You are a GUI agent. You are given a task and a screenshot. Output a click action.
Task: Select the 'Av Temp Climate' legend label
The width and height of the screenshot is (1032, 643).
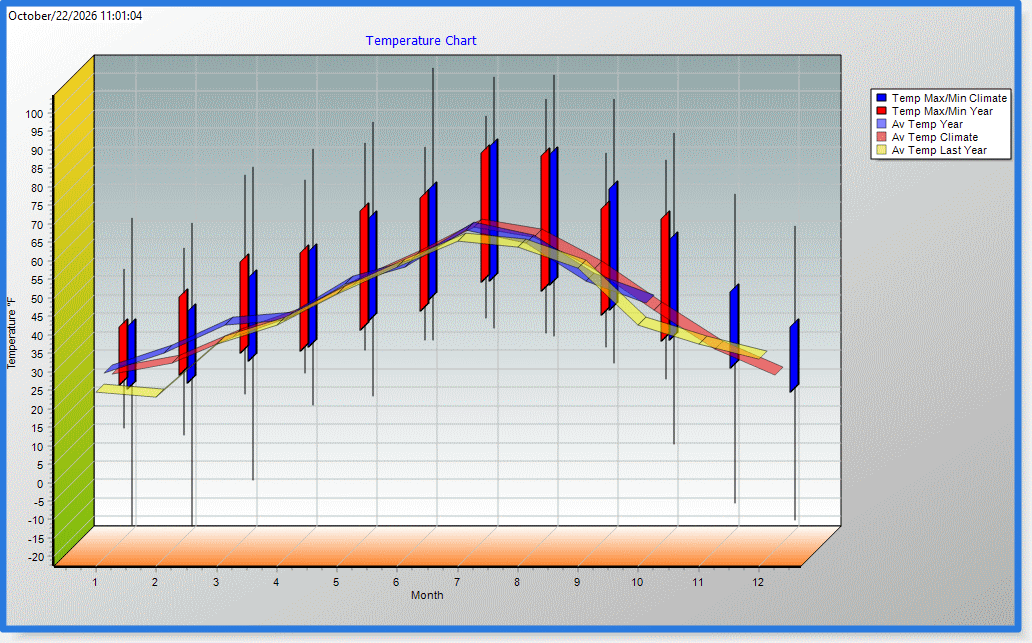[x=935, y=138]
